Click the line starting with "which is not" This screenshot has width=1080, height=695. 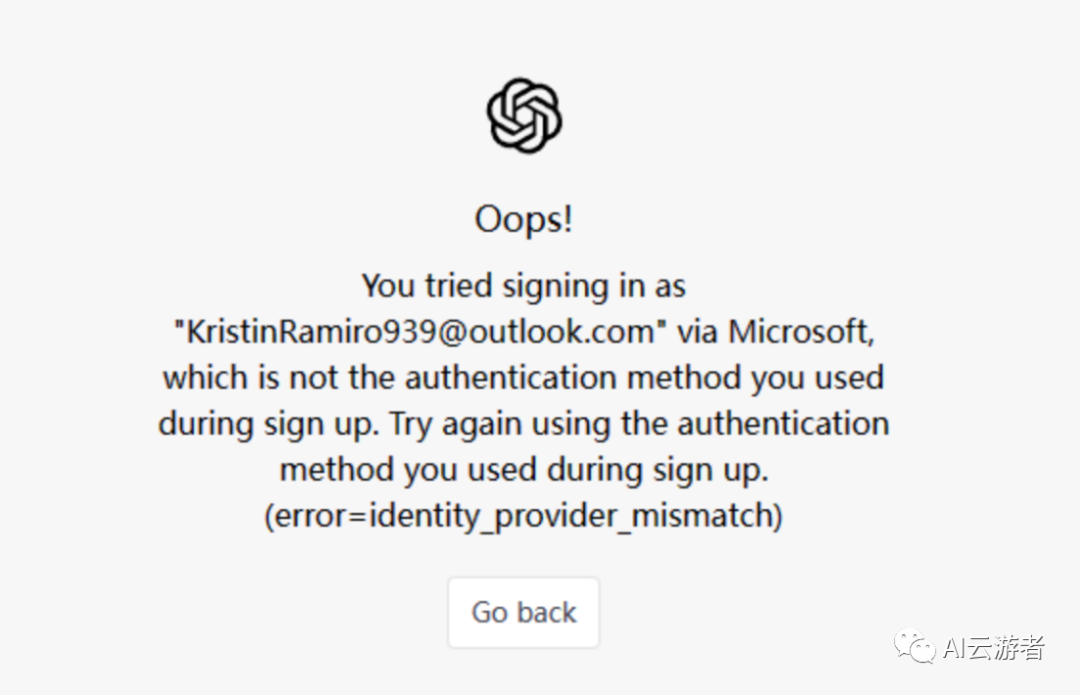coord(524,378)
